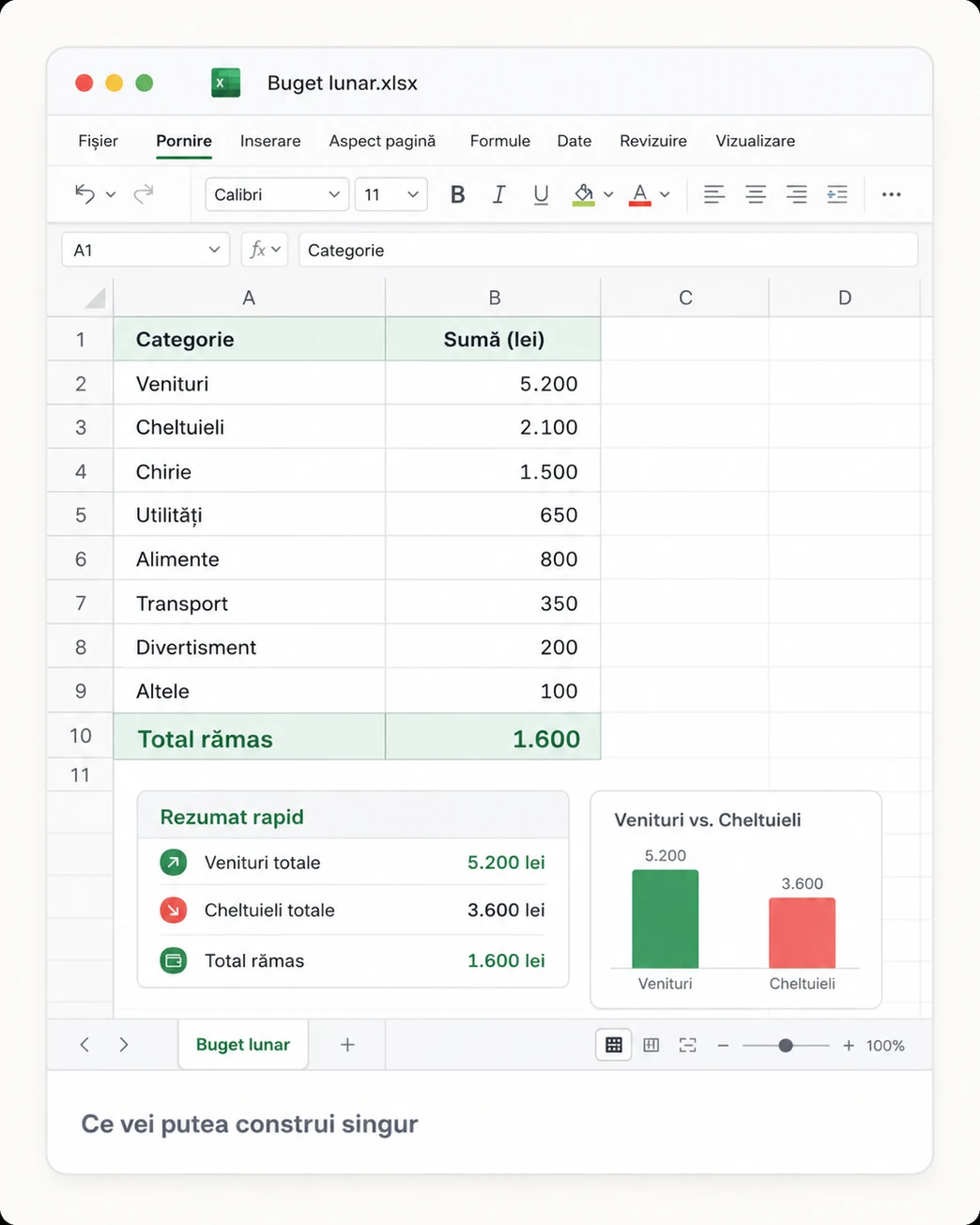Click the Total rămas wallet icon
The image size is (980, 1225).
pyautogui.click(x=174, y=960)
